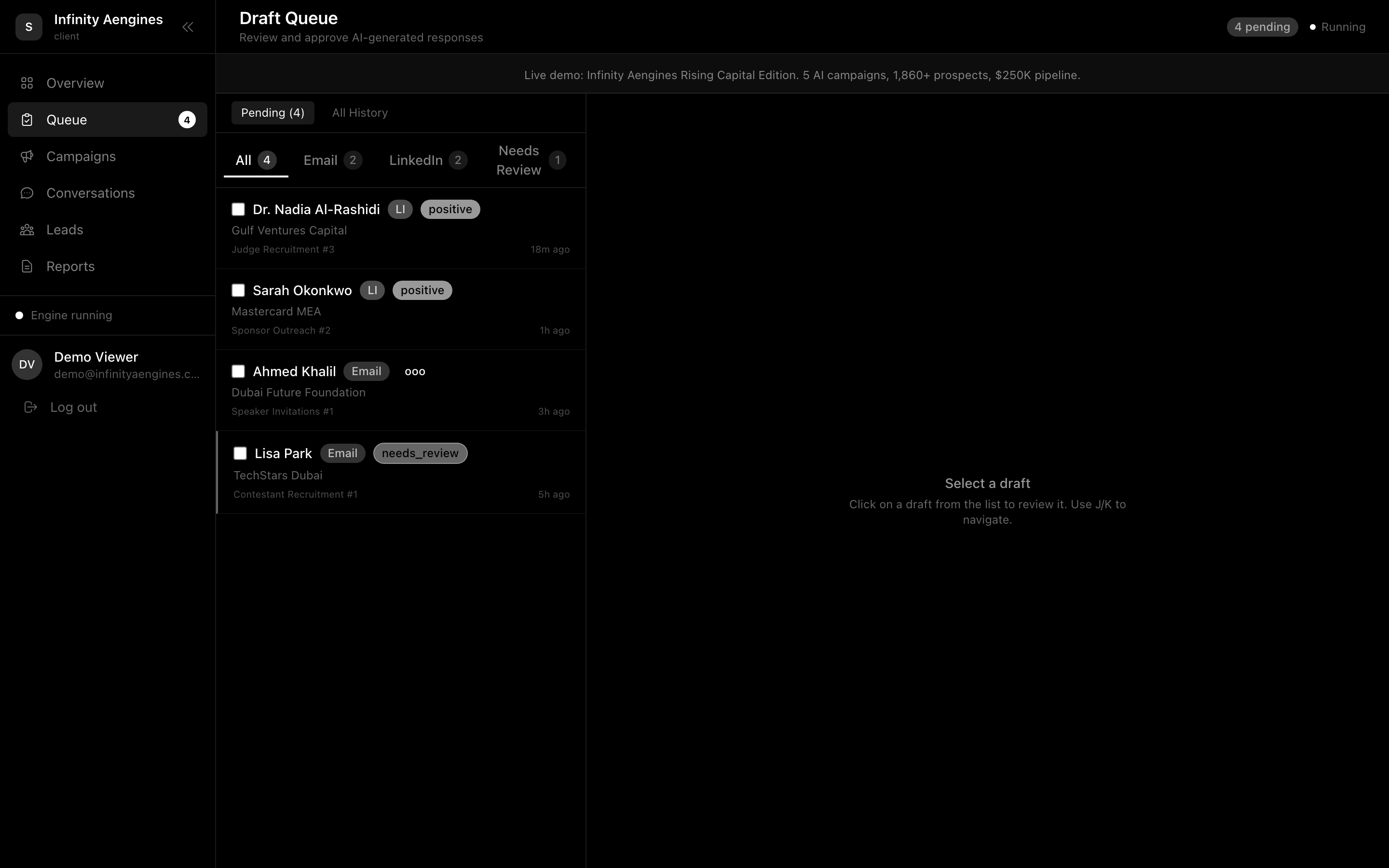Select Sarah Okonkwo draft checkbox

[238, 290]
